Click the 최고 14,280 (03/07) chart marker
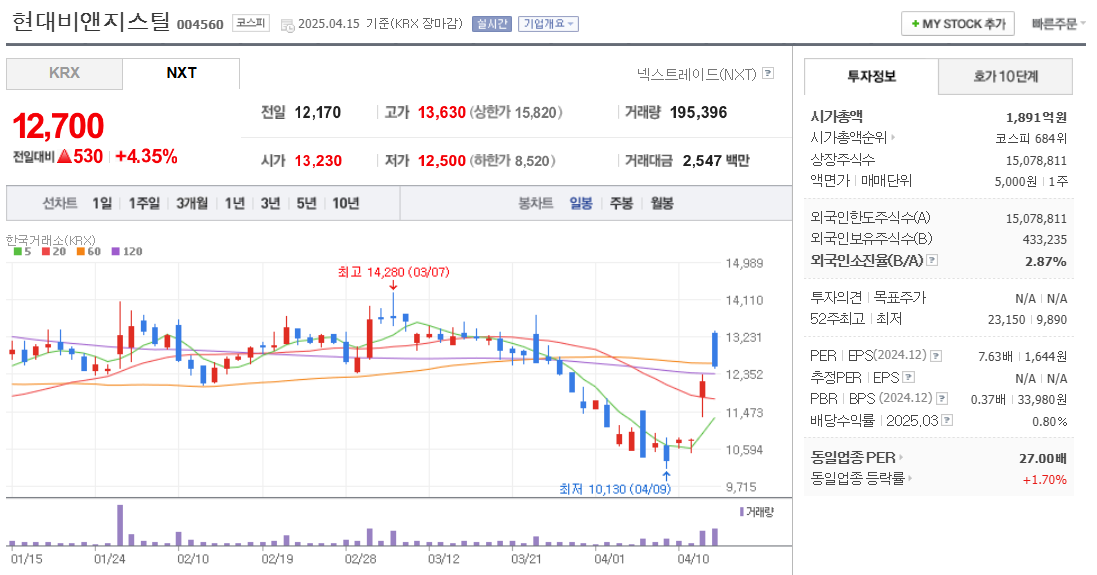 click(x=393, y=272)
